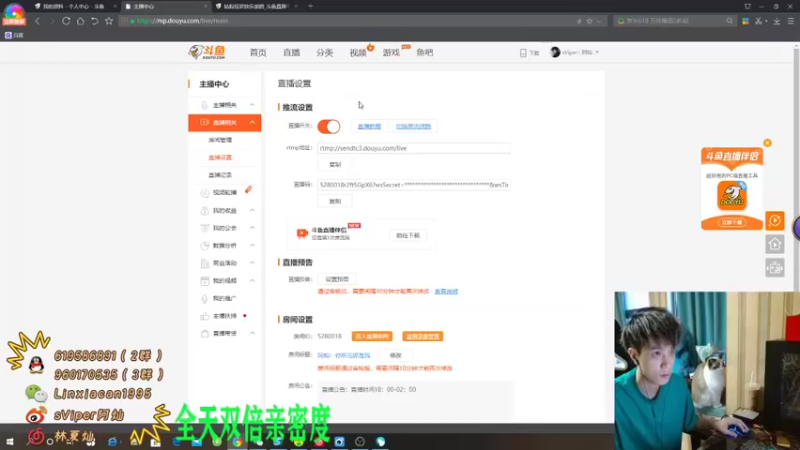Click the Chrome icon in the taskbar
The image size is (800, 450).
tap(237, 442)
